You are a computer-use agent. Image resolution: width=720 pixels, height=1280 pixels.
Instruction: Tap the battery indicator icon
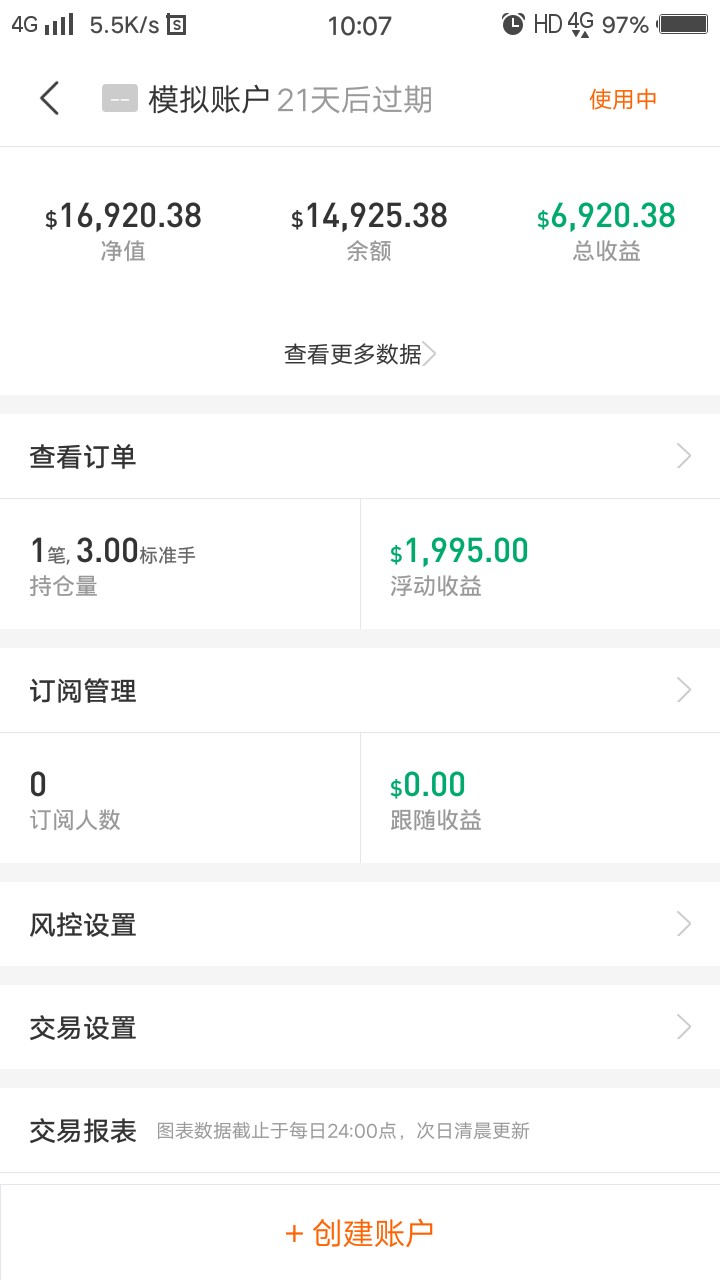click(x=683, y=25)
